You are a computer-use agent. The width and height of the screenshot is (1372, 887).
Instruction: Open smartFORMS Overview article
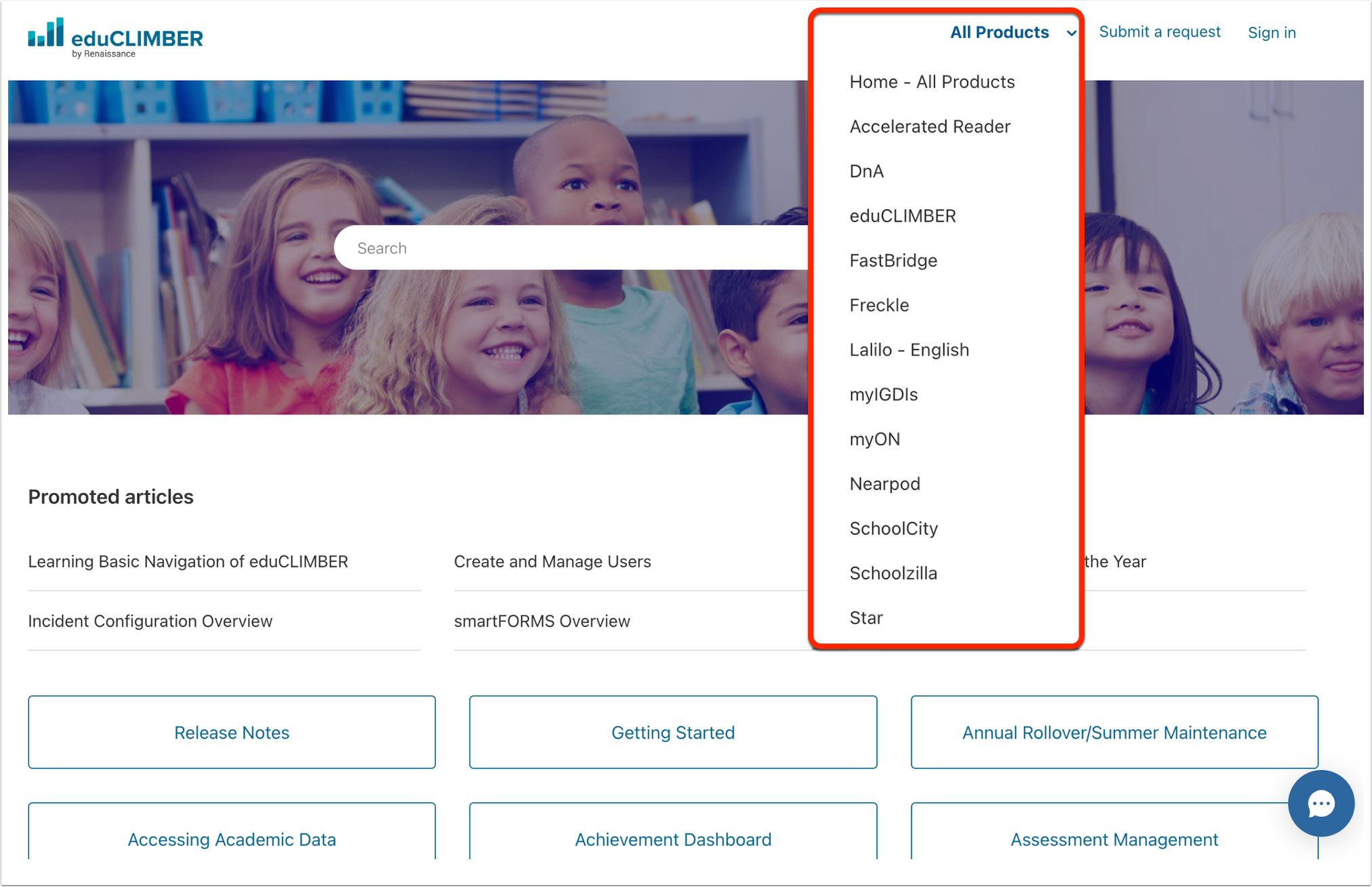(542, 622)
